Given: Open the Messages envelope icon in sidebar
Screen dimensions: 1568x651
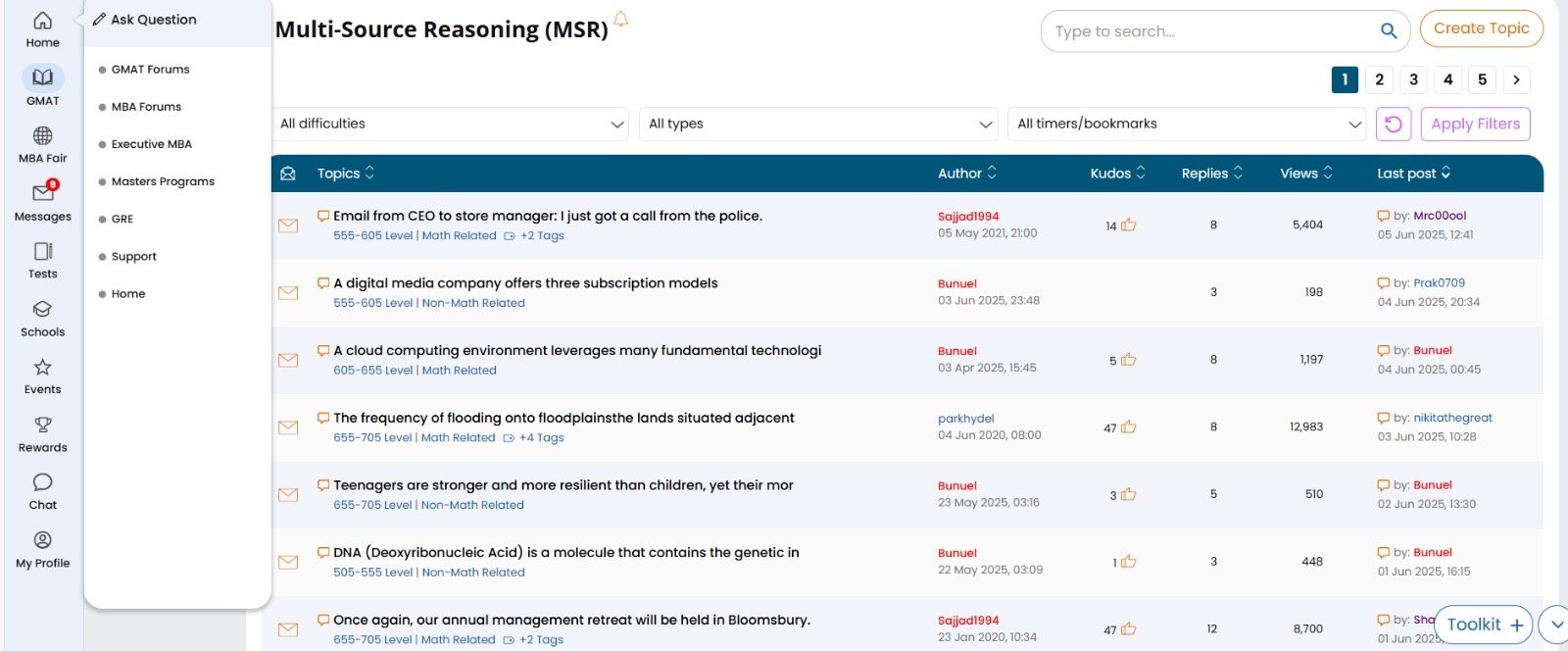Looking at the screenshot, I should [x=42, y=193].
